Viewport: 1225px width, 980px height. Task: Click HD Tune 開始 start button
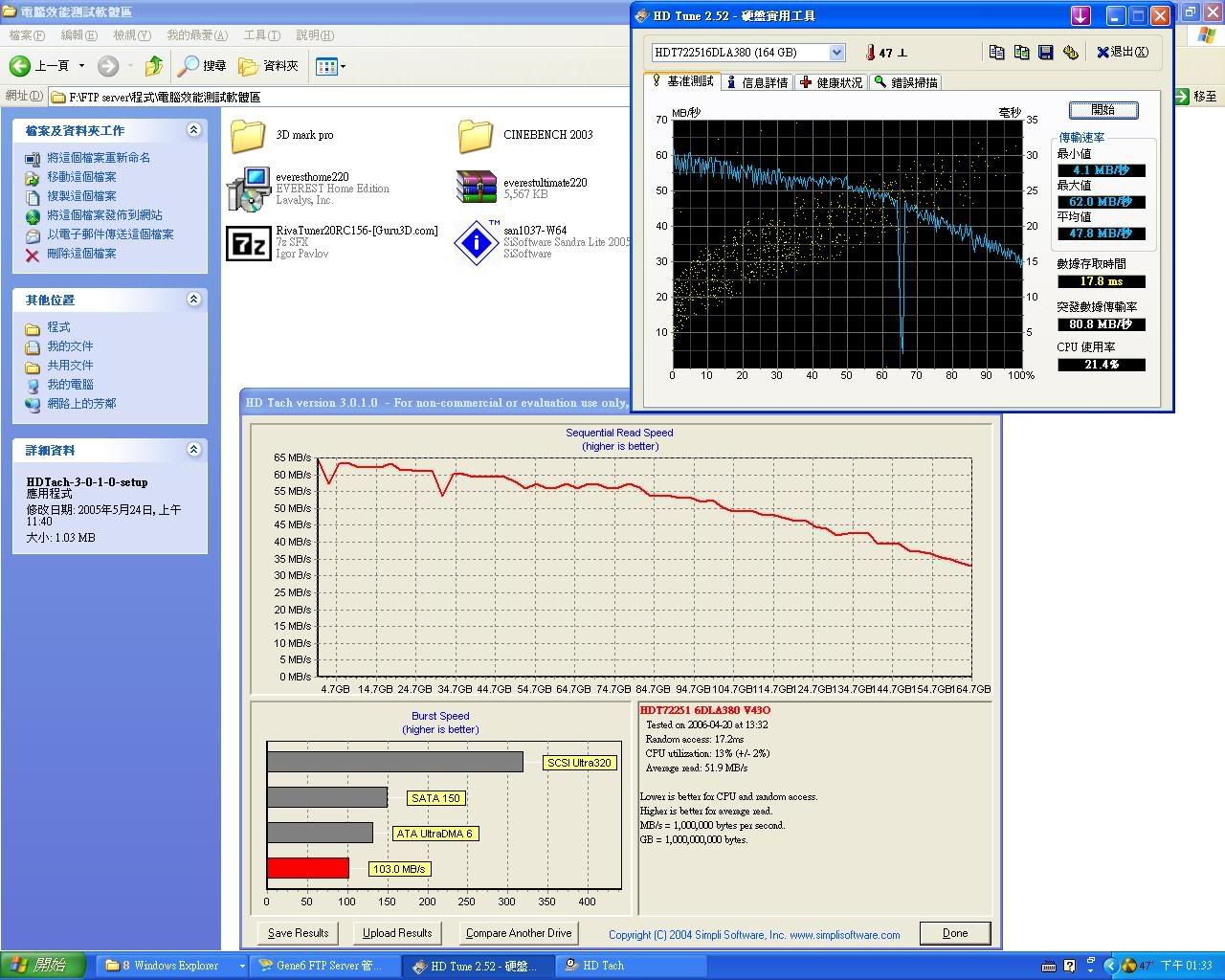tap(1103, 109)
